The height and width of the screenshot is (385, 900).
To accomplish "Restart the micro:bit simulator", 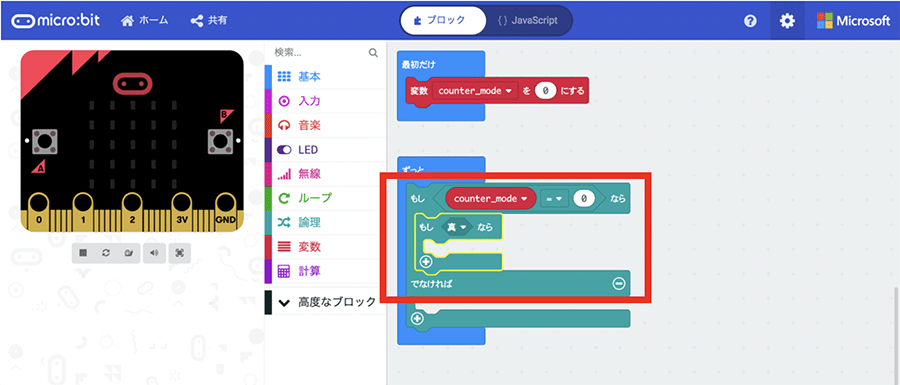I will [106, 252].
